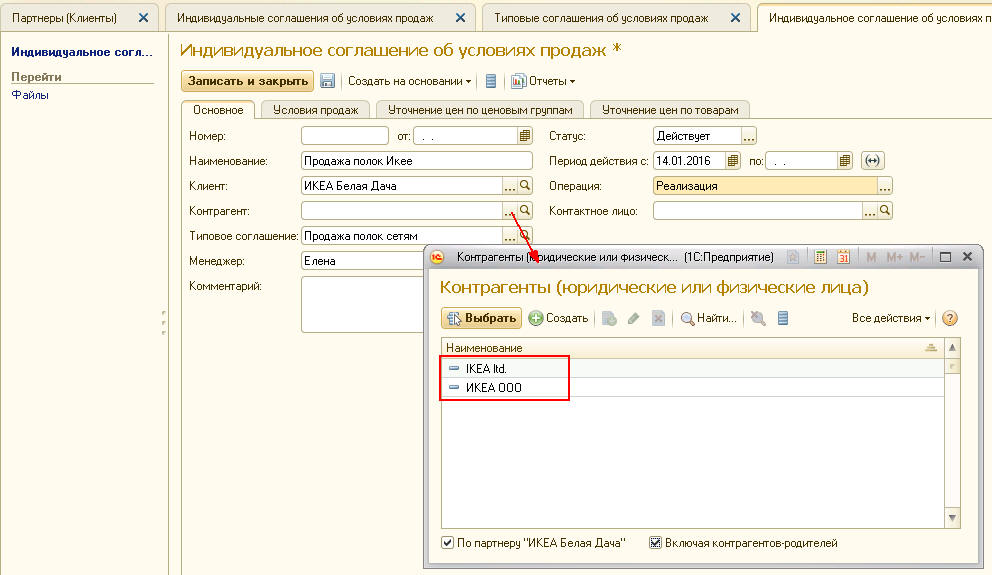Screen dimensions: 992x575
Task: Click the pencil edit icon in the Контрагенты toolbar
Action: coord(633,318)
